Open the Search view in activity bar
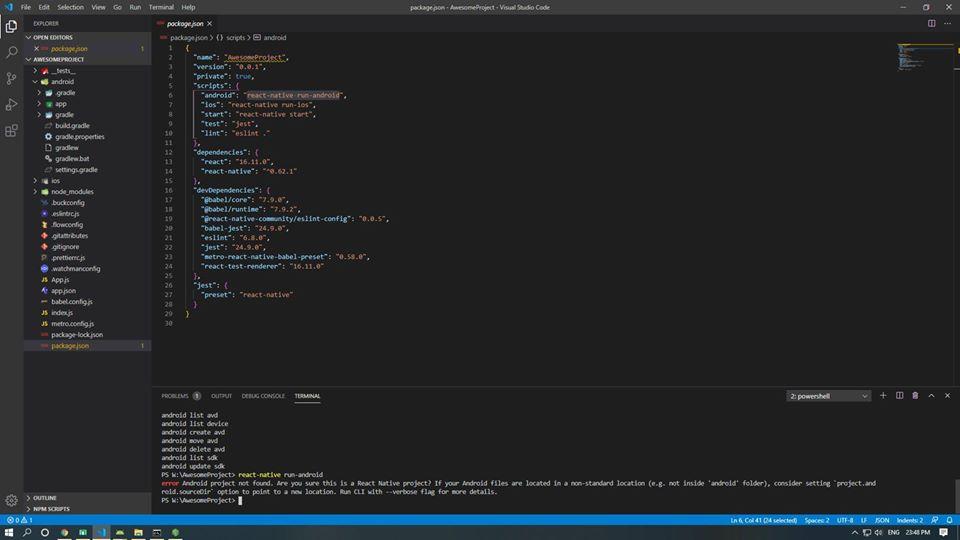 (x=12, y=52)
